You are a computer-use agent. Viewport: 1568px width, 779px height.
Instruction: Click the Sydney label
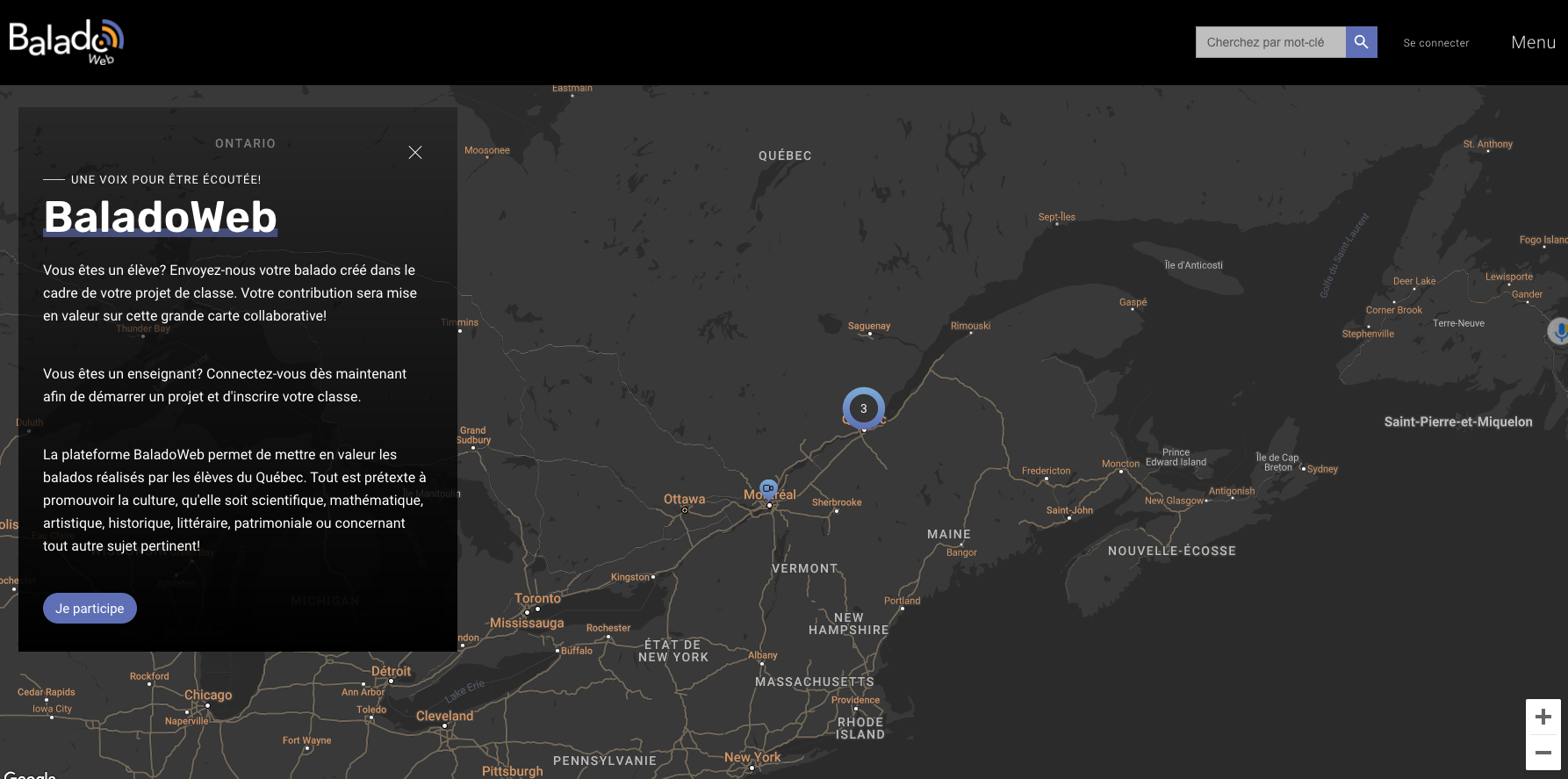tap(1322, 469)
